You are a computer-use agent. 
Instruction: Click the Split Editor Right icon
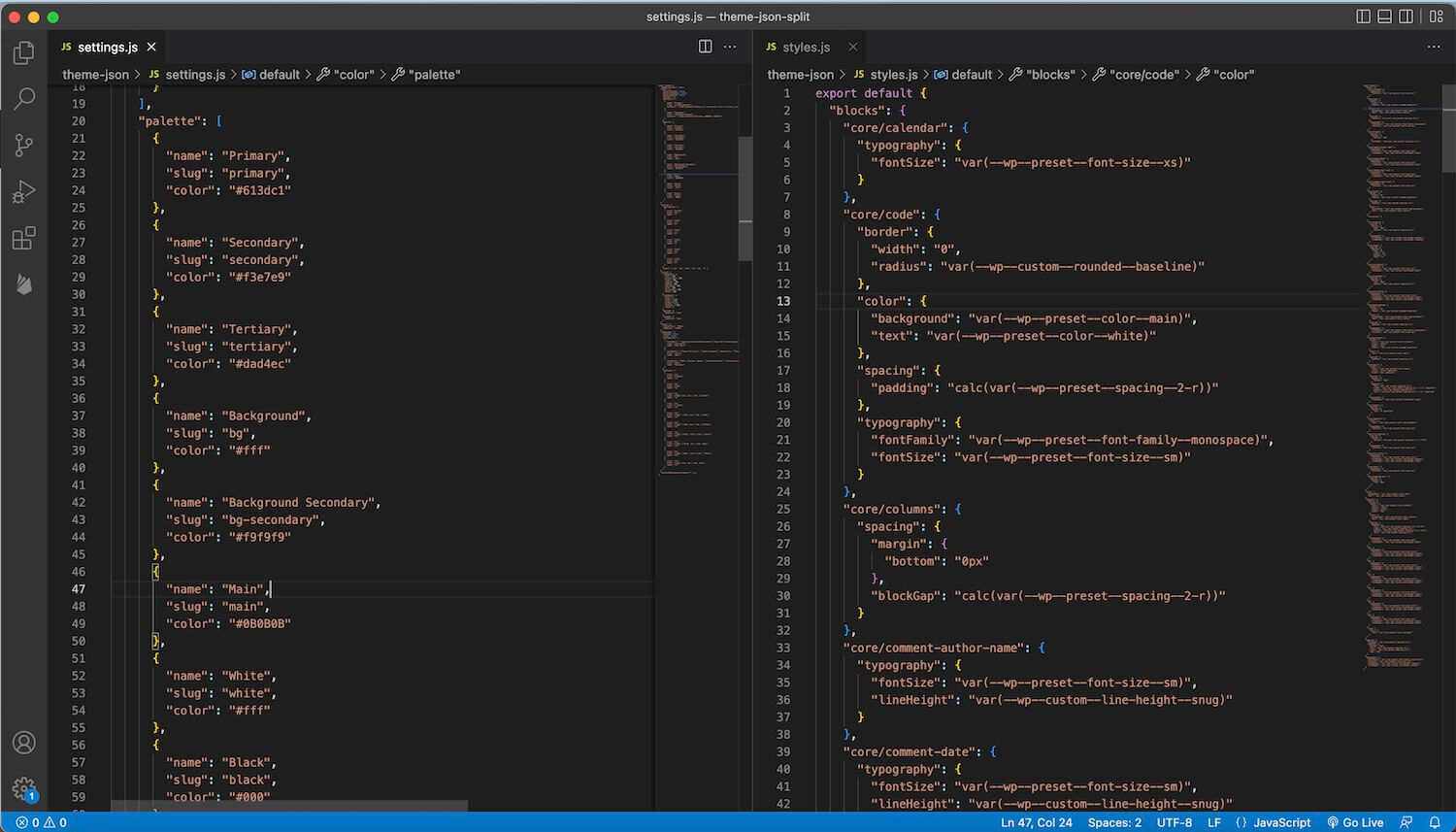(706, 47)
